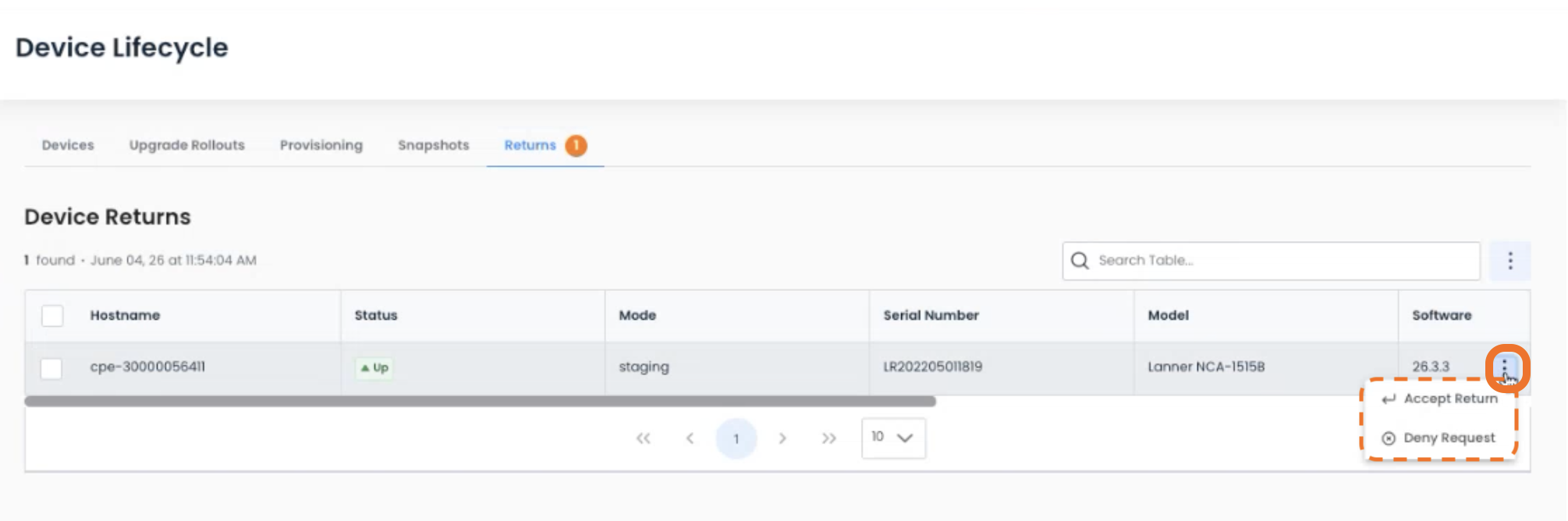Go to next page arrow
The image size is (1568, 521).
[782, 438]
